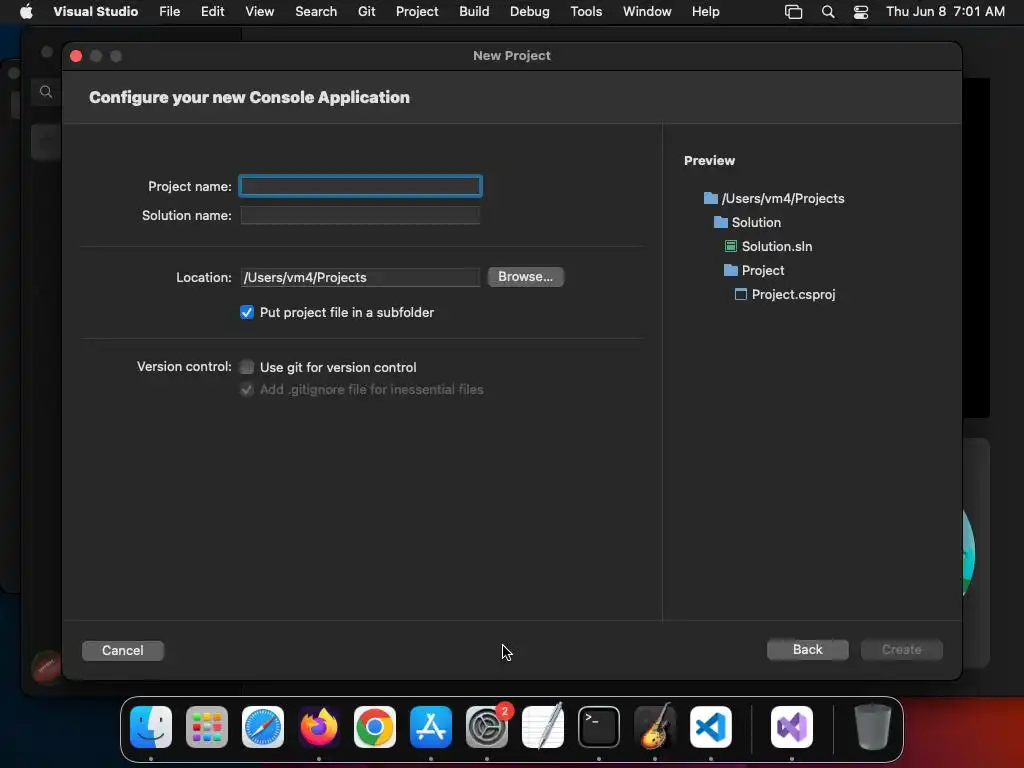Open the Git menu
The width and height of the screenshot is (1024, 768).
tap(366, 12)
